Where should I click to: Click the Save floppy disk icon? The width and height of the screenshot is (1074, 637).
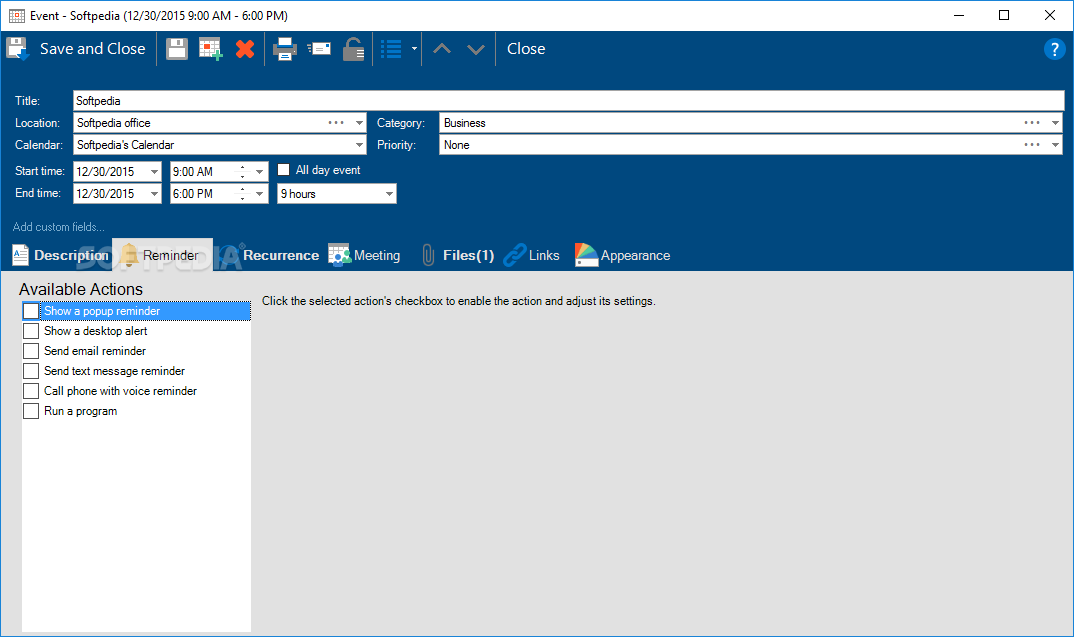click(177, 49)
